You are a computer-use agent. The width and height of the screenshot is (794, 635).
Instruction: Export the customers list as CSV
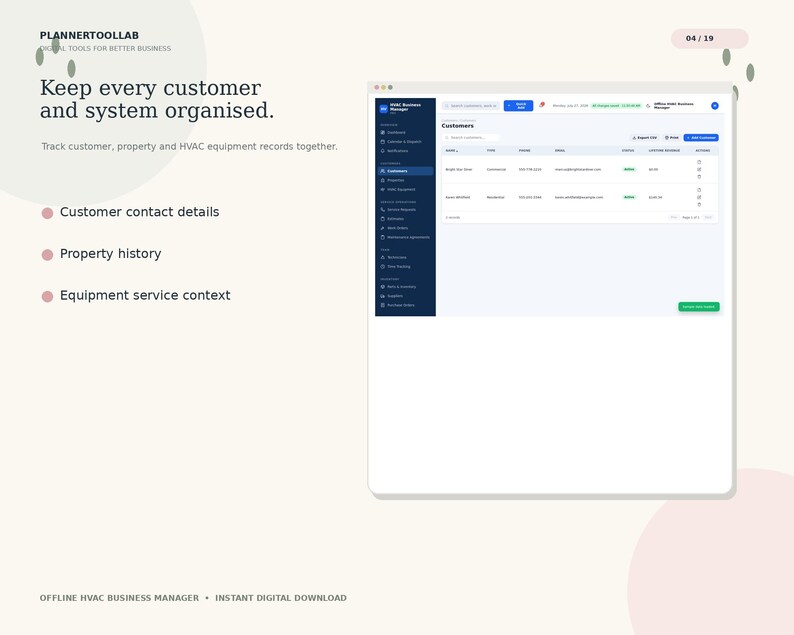coord(644,138)
